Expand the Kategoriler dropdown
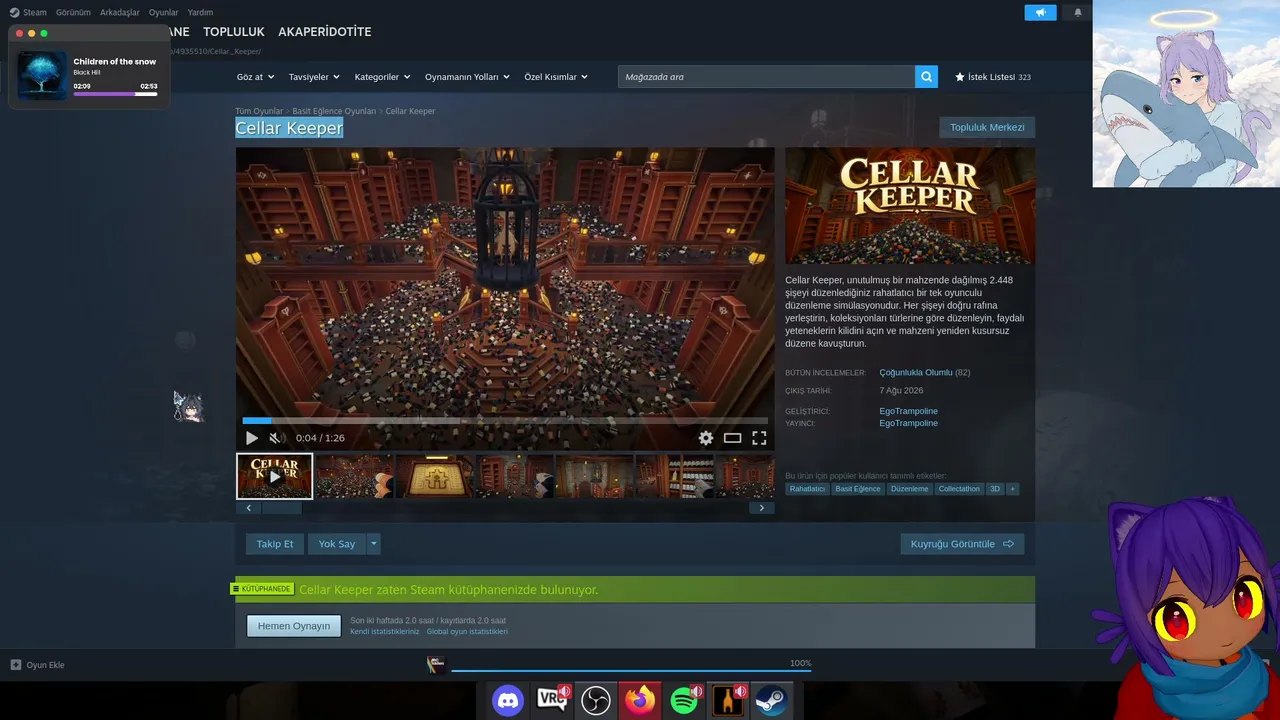Viewport: 1280px width, 720px height. tap(382, 77)
